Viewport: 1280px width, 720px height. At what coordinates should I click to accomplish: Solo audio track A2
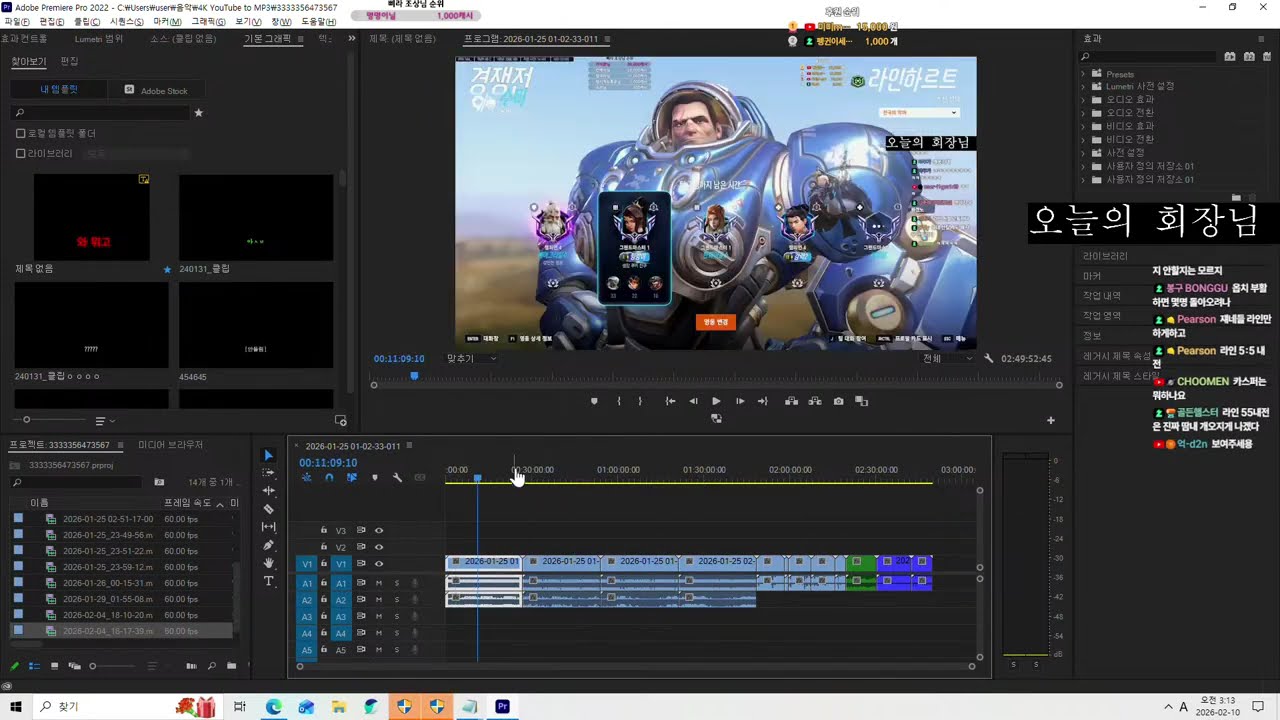[x=396, y=600]
